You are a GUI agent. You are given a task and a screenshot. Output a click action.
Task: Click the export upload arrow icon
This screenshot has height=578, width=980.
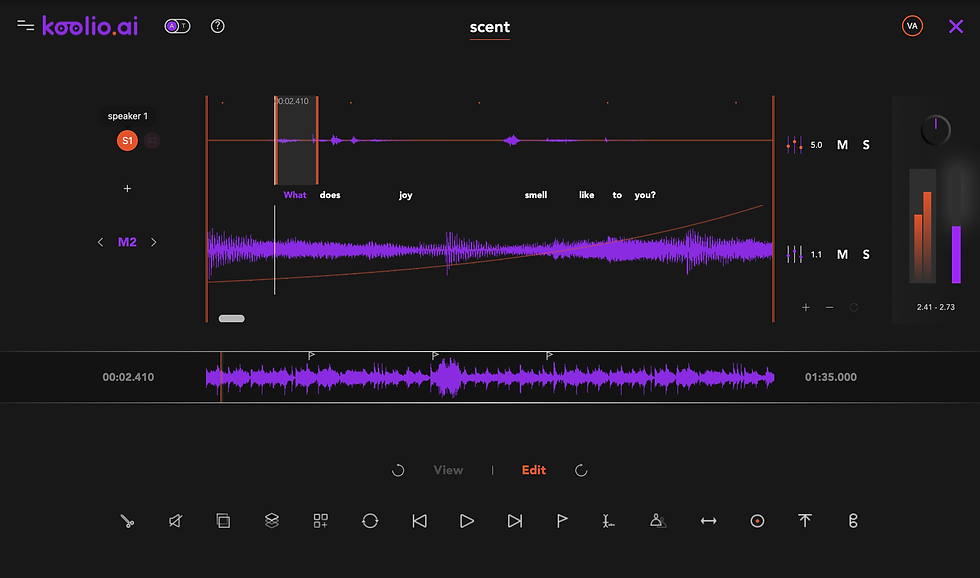tap(805, 520)
